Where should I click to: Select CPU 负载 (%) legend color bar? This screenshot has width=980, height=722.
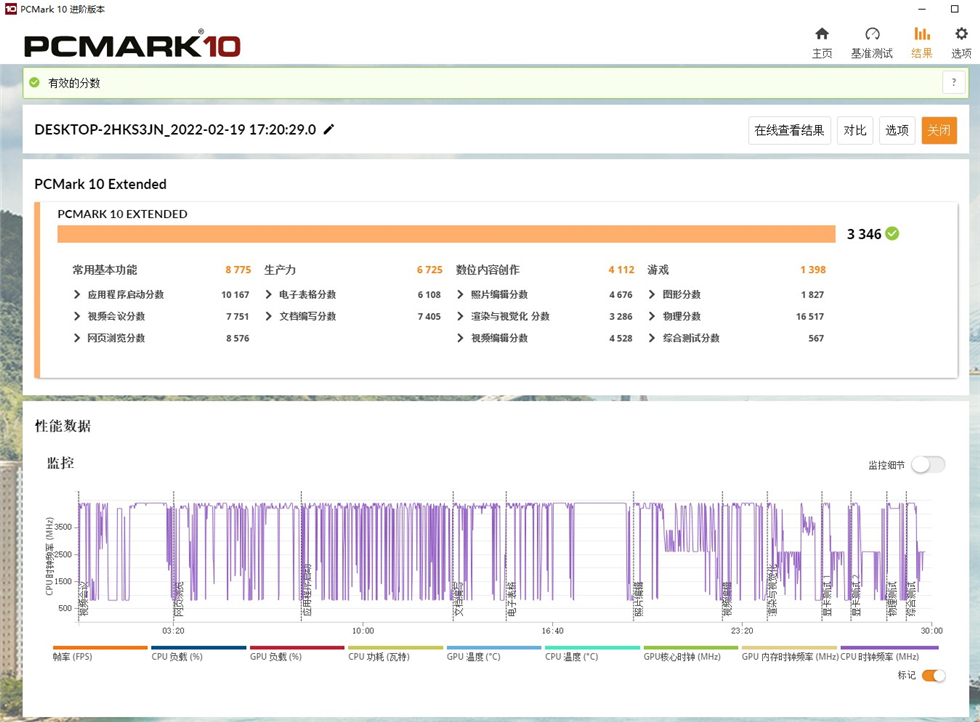(x=199, y=648)
